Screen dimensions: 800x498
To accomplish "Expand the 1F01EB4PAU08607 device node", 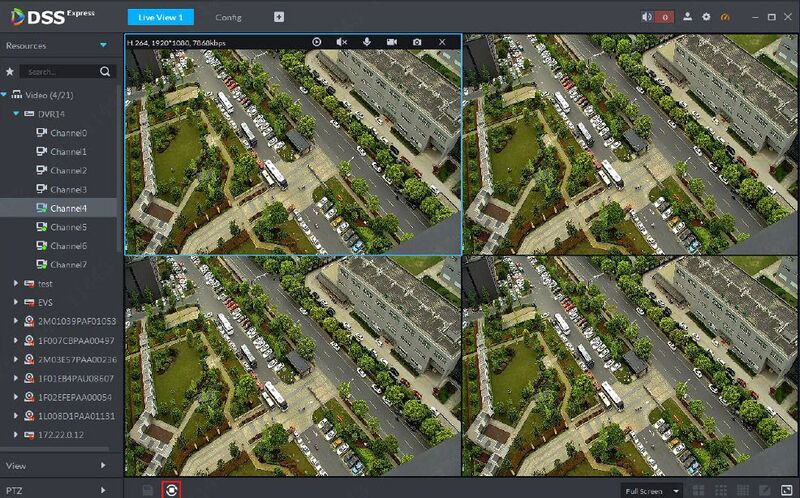I will [x=16, y=378].
